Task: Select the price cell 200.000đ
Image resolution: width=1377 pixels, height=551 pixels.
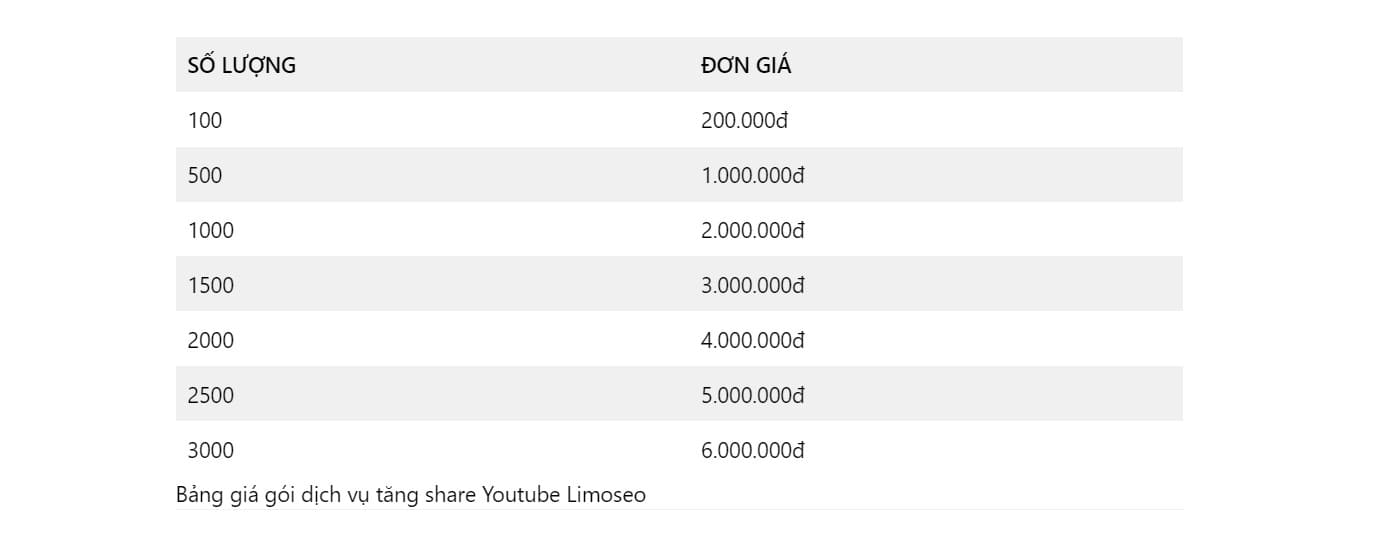Action: [745, 120]
